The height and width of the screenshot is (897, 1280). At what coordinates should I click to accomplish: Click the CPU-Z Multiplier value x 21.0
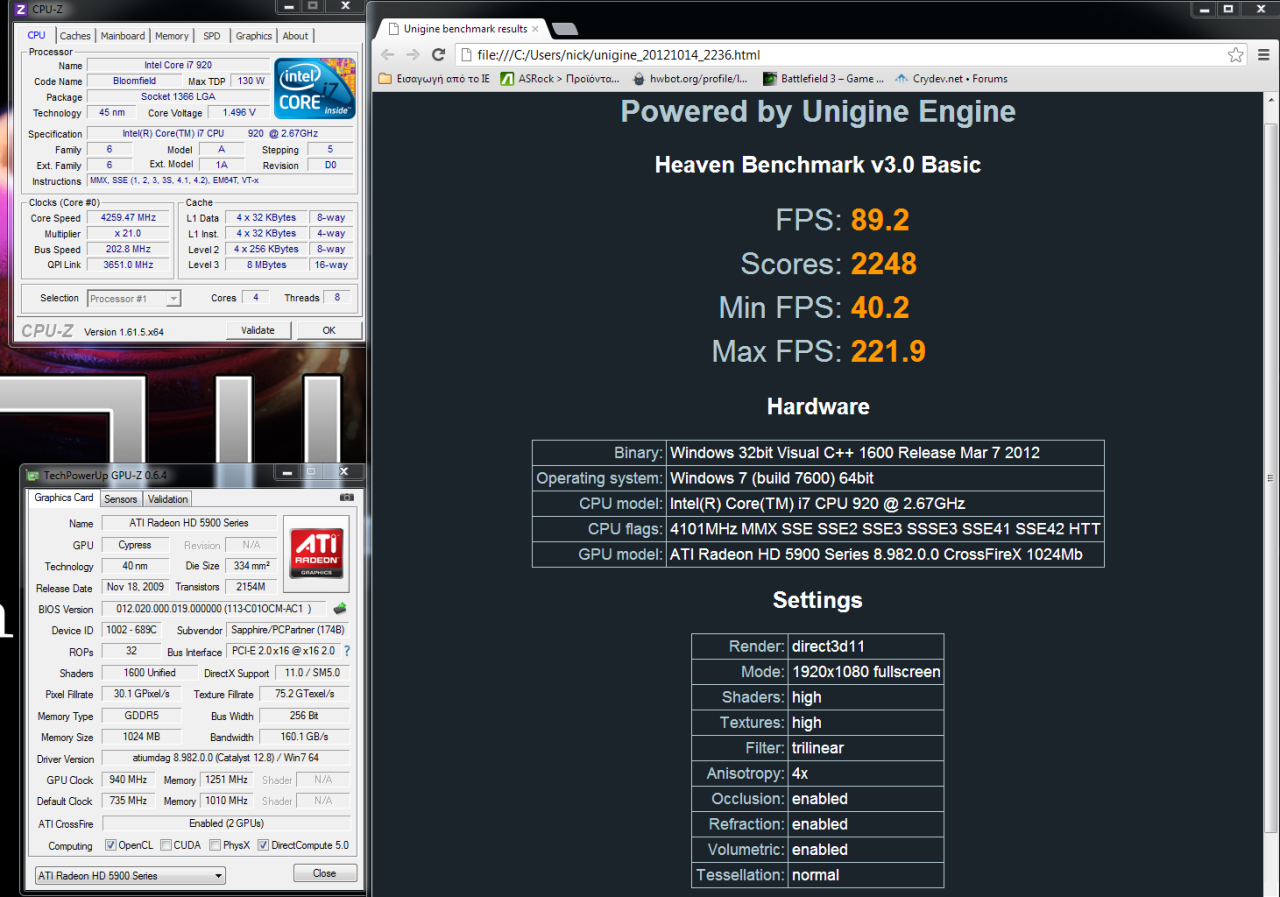click(129, 234)
